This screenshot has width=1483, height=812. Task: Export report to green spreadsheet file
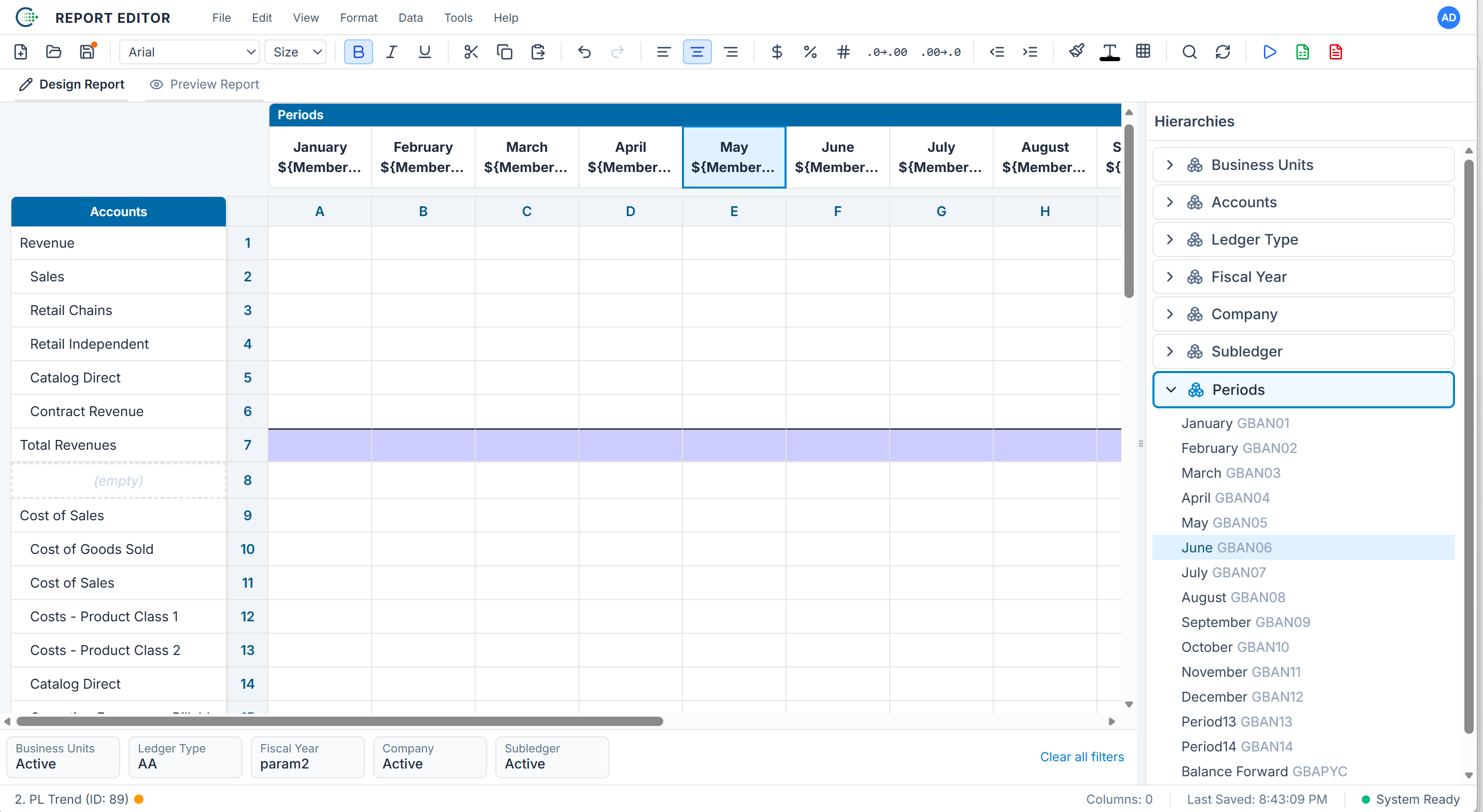click(1302, 52)
